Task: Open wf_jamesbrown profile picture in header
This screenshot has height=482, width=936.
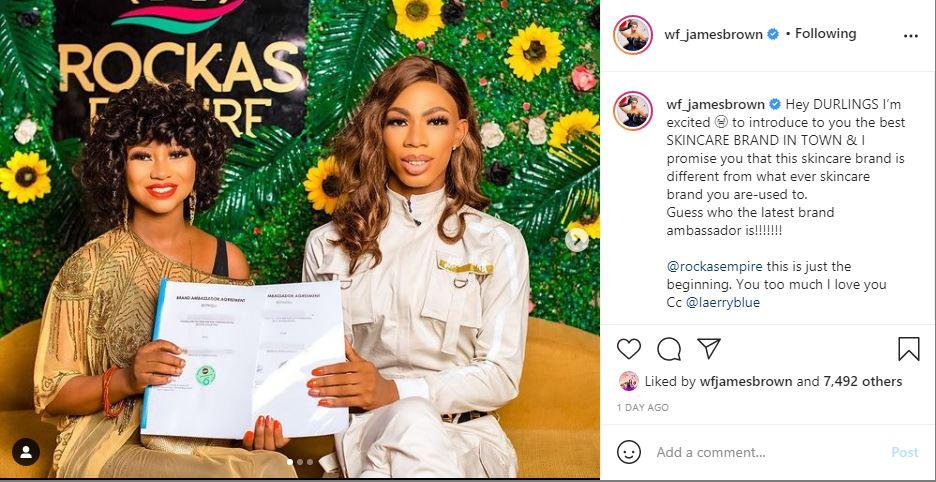Action: click(x=633, y=35)
